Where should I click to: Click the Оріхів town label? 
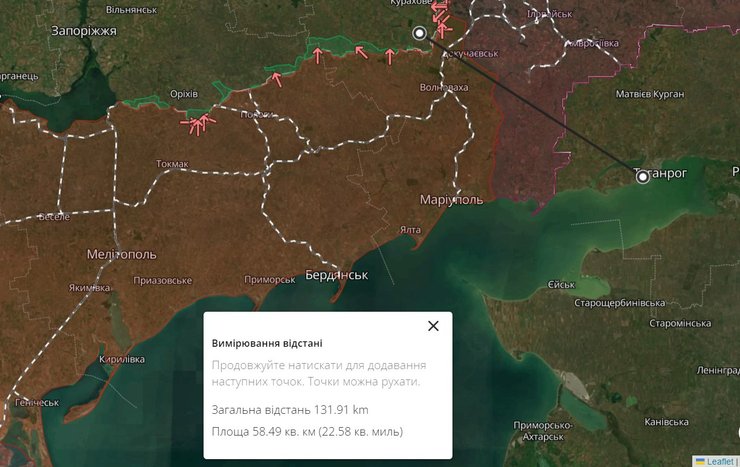(x=184, y=94)
